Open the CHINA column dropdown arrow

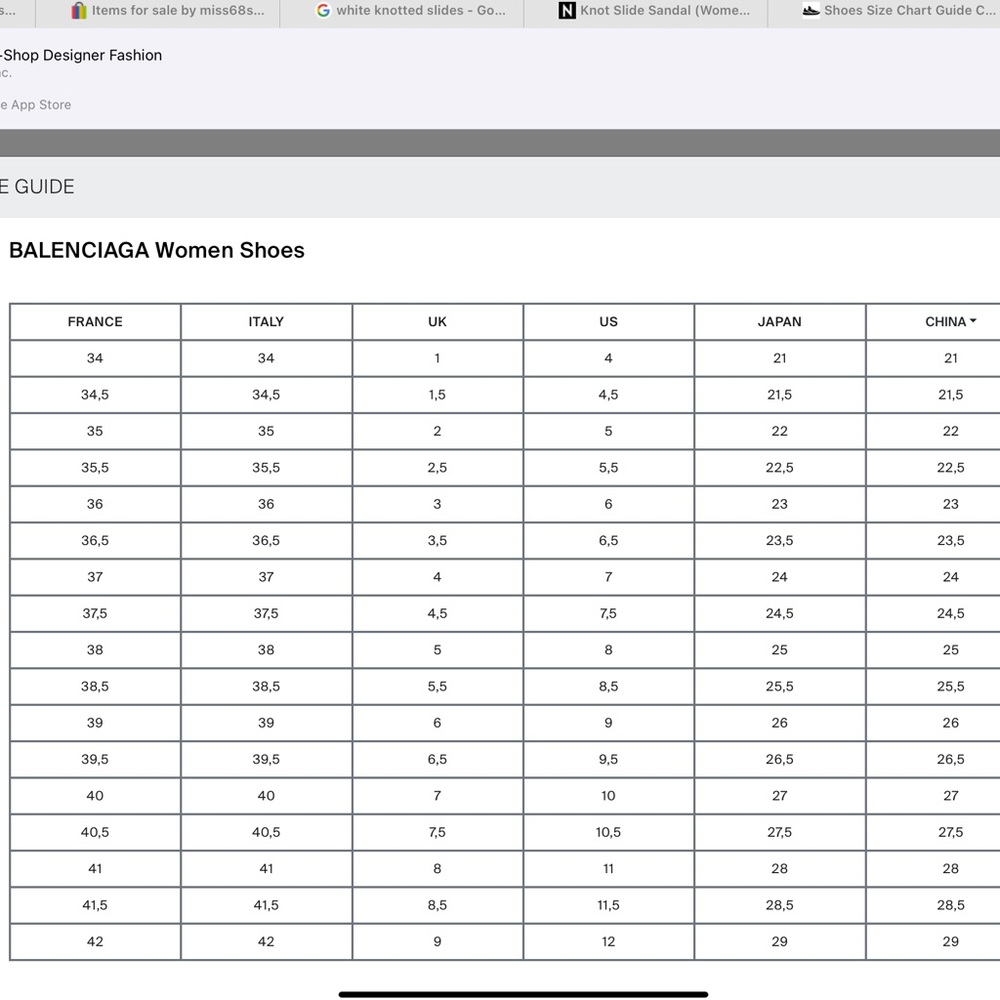973,322
